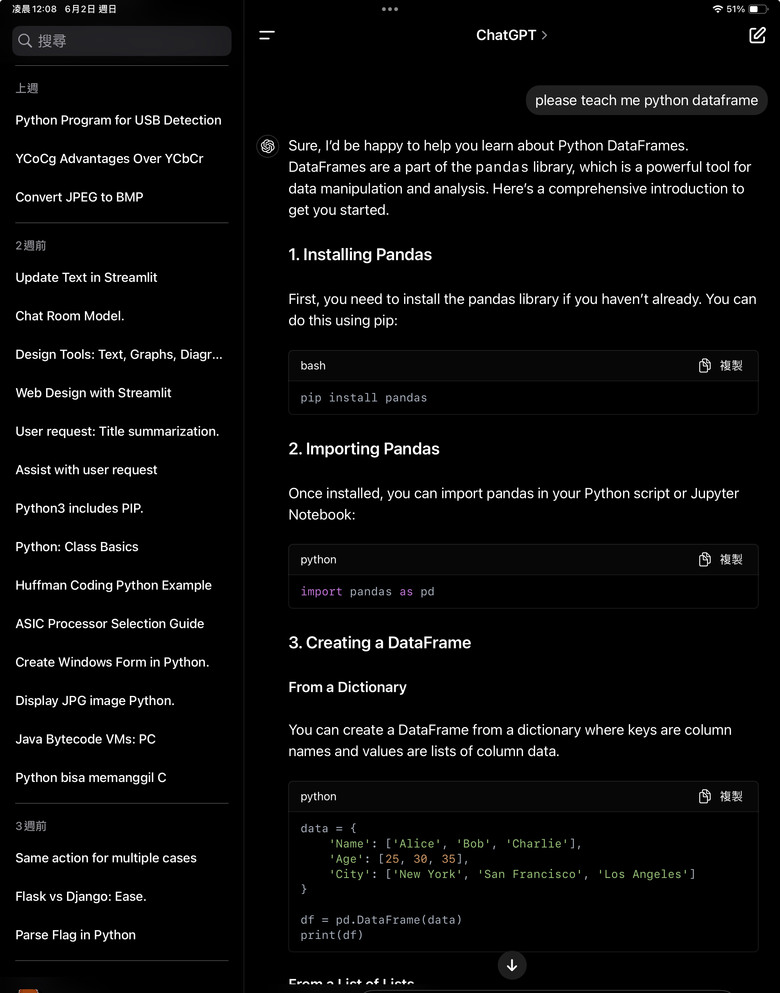Open Parse Flag in Python chat
The width and height of the screenshot is (780, 993).
tap(75, 935)
